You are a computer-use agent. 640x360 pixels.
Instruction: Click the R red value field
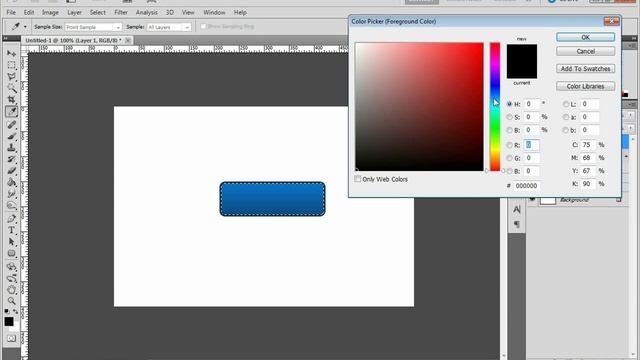point(531,145)
